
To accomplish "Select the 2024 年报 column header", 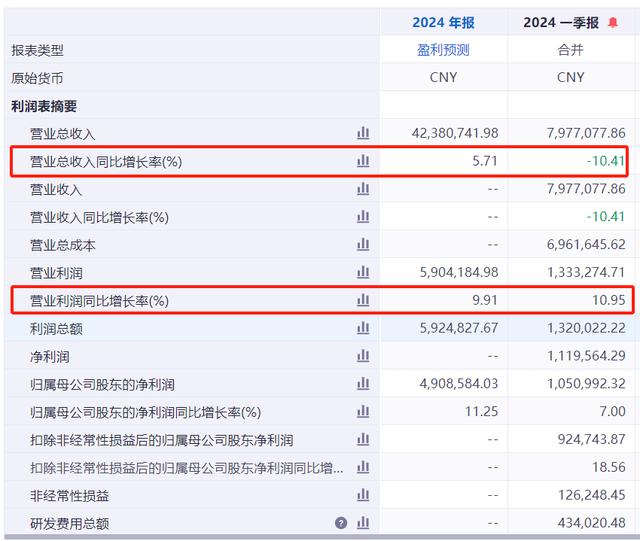I will (x=443, y=23).
